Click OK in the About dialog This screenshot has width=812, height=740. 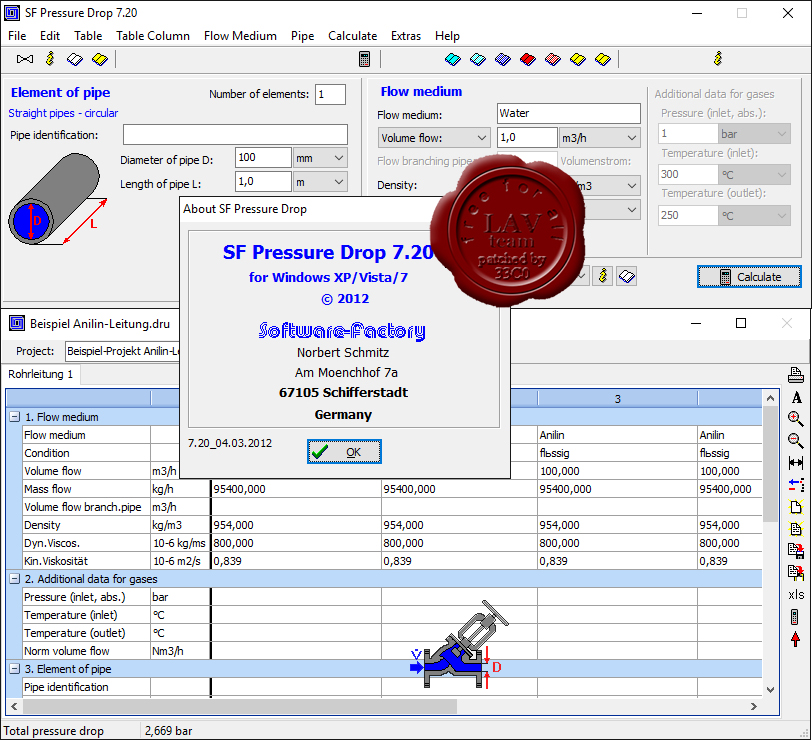[344, 452]
